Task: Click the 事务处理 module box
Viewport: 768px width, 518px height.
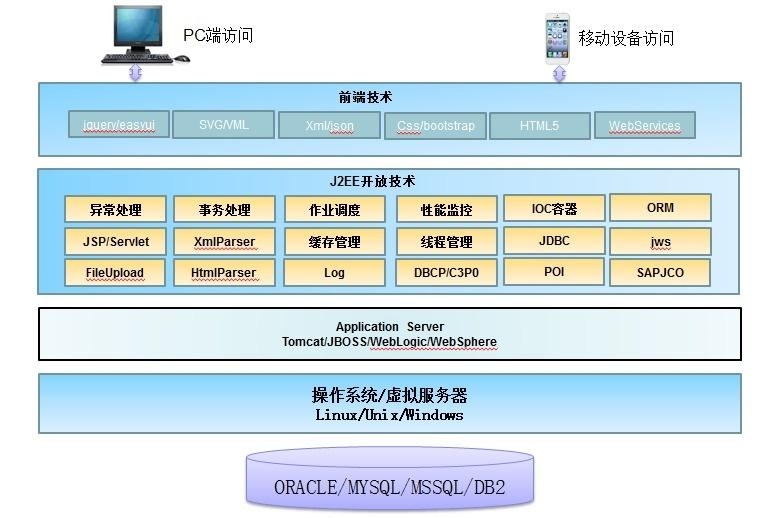Action: pos(224,210)
